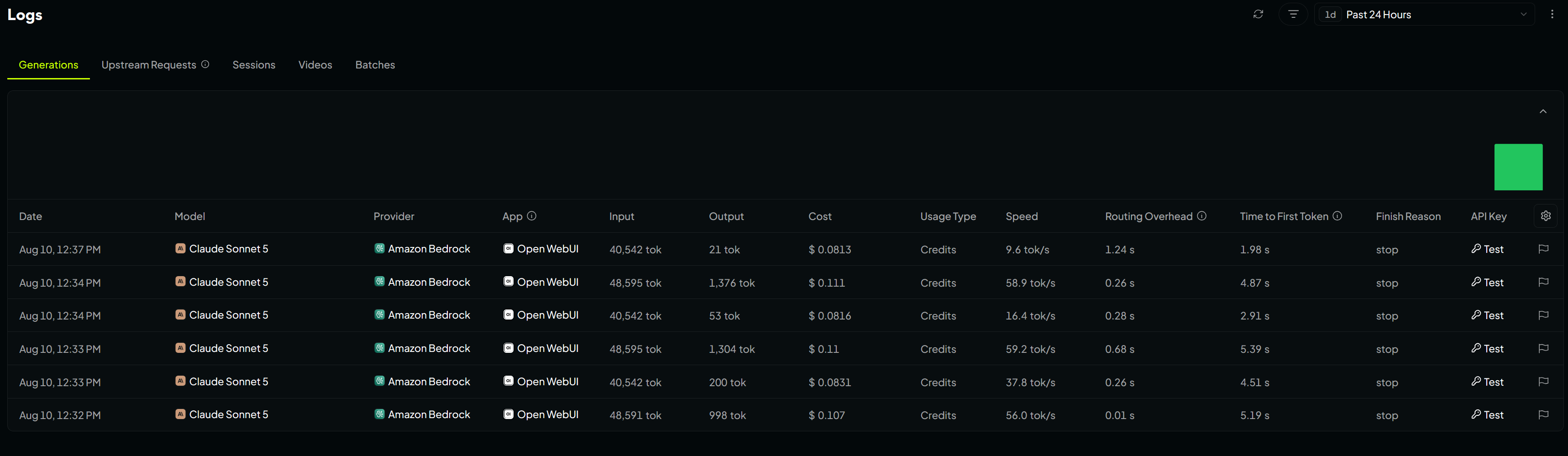This screenshot has width=1568, height=456.
Task: Select the Aug 10, 12:32 PM date cell
Action: click(x=60, y=415)
